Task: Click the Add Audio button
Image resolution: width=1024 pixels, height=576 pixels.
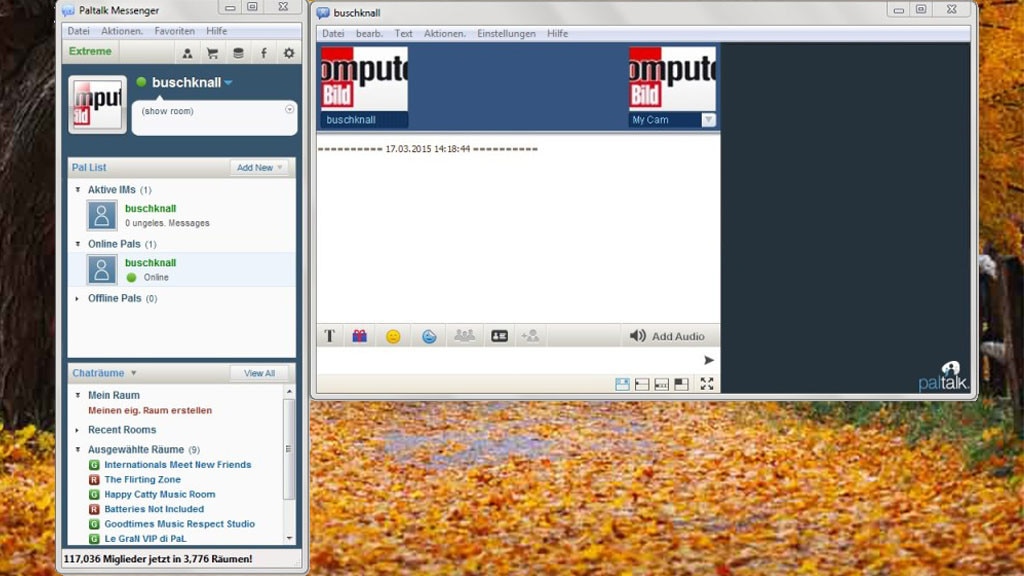Action: (668, 335)
